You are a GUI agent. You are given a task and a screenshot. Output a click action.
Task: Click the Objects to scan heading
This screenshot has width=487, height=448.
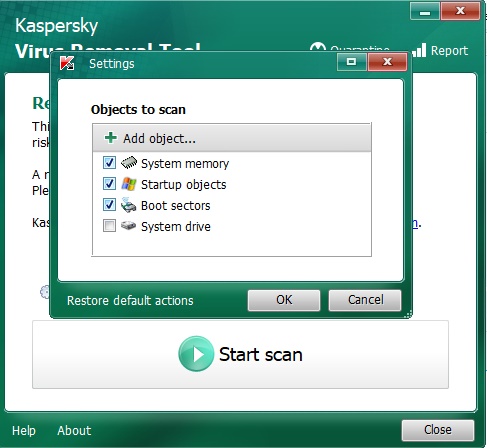(138, 110)
